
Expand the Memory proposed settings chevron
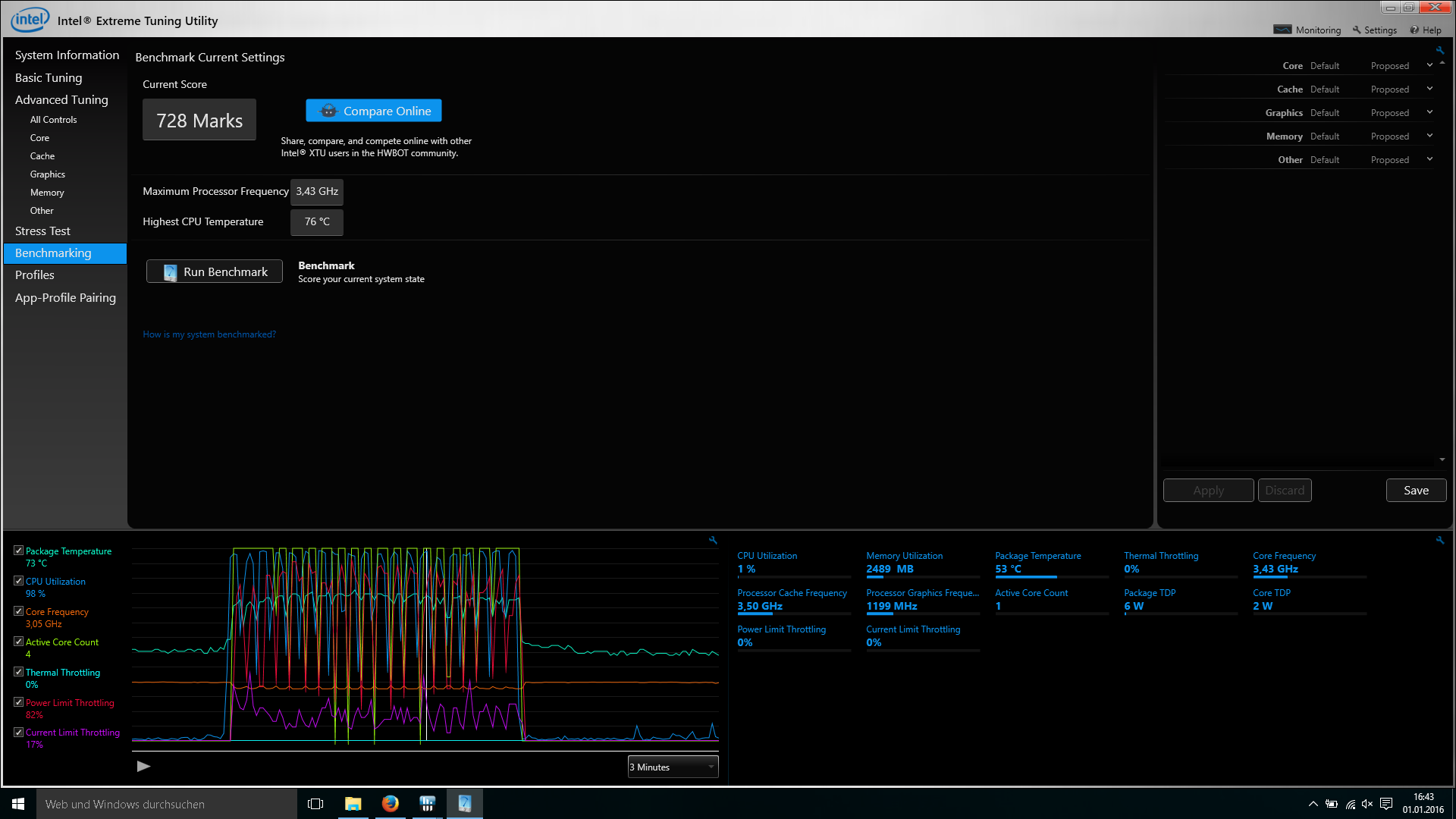click(1429, 136)
